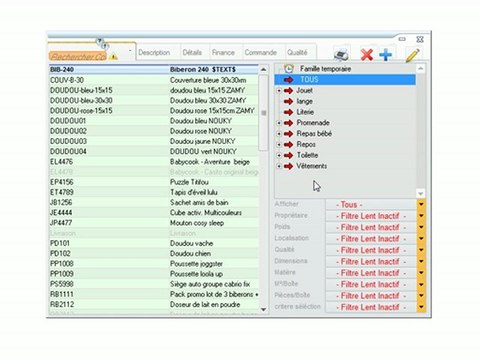Expand the Repas bébé family node
The image size is (480, 360).
tap(279, 134)
